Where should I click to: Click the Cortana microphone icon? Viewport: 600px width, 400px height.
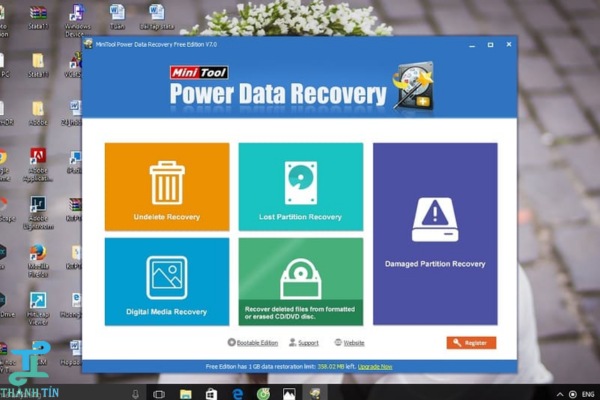point(135,393)
